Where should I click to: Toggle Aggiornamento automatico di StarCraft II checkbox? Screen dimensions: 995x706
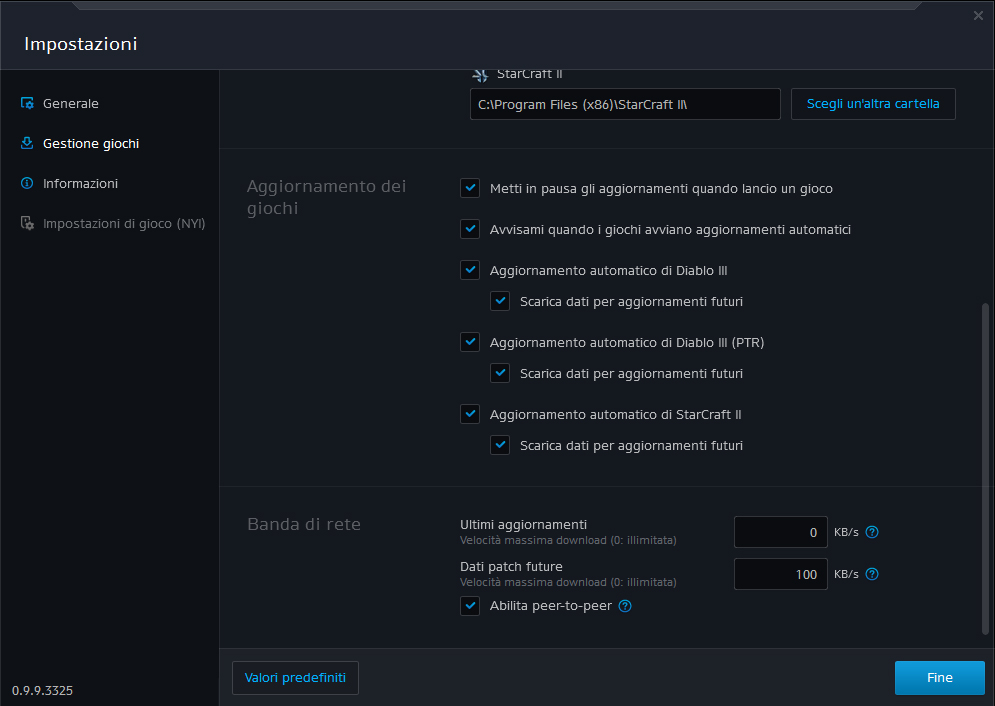click(x=470, y=414)
